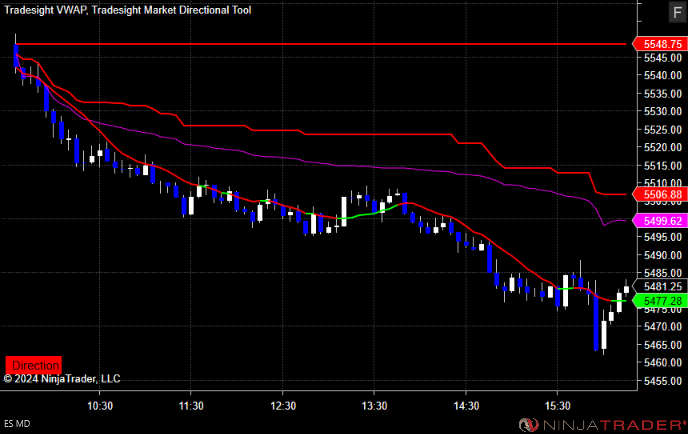Select the red 5506.88 price marker

point(660,194)
